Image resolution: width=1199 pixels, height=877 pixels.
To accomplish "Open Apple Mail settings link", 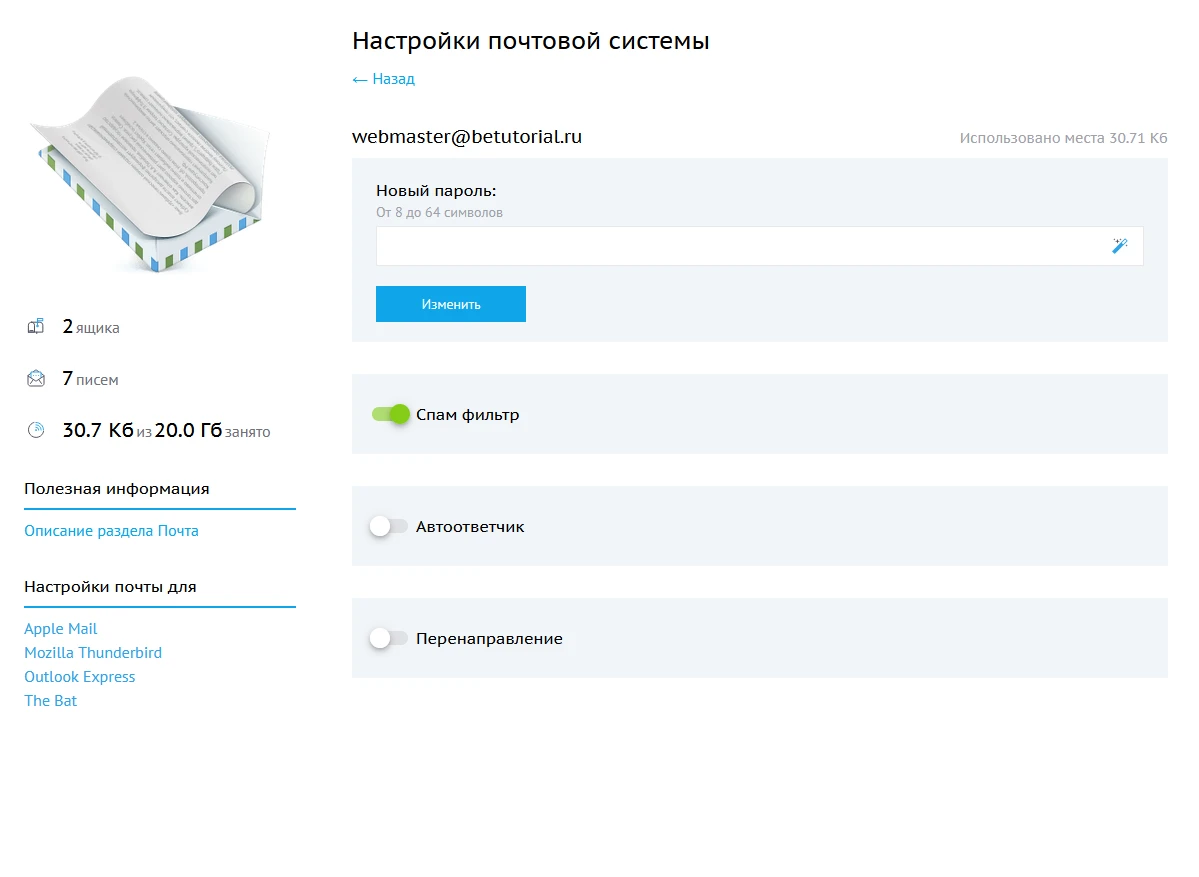I will [x=61, y=628].
